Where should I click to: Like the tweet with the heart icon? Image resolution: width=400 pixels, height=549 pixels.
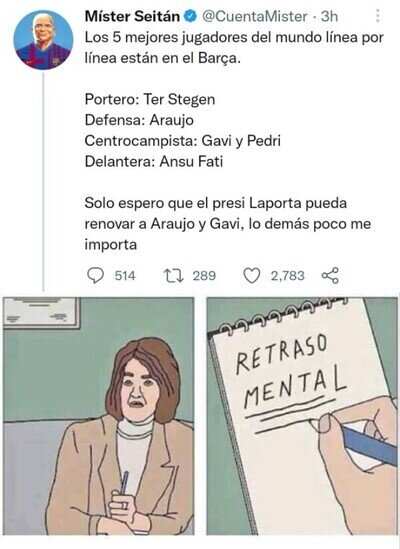(251, 276)
